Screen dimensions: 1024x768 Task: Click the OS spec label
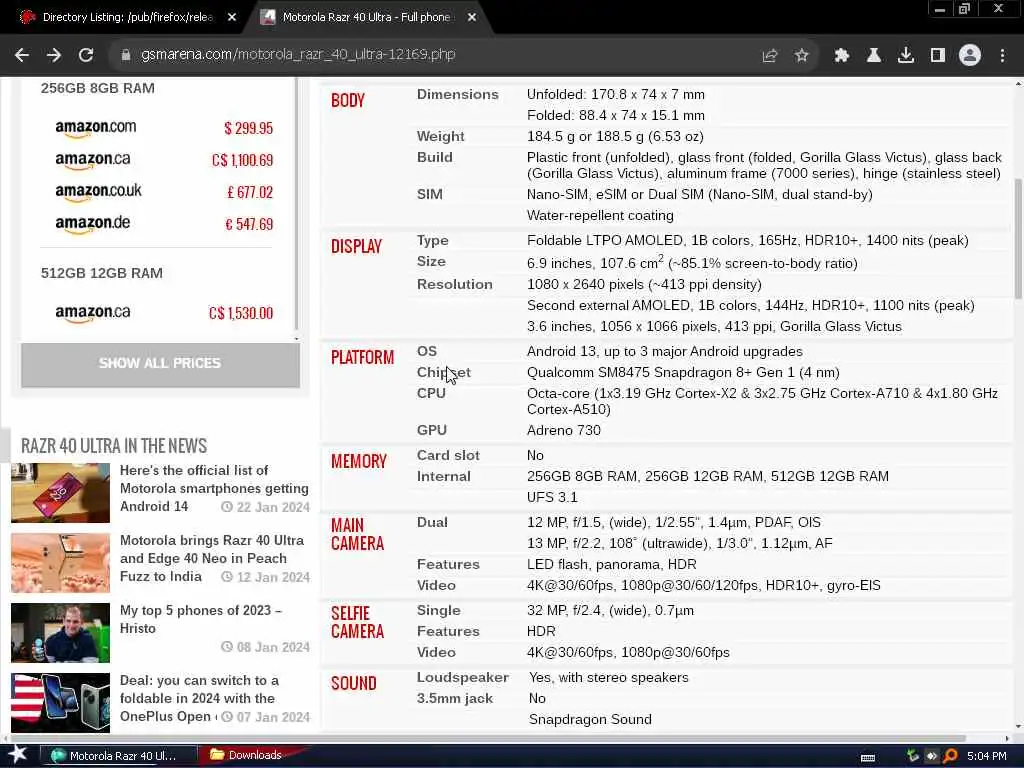[426, 351]
